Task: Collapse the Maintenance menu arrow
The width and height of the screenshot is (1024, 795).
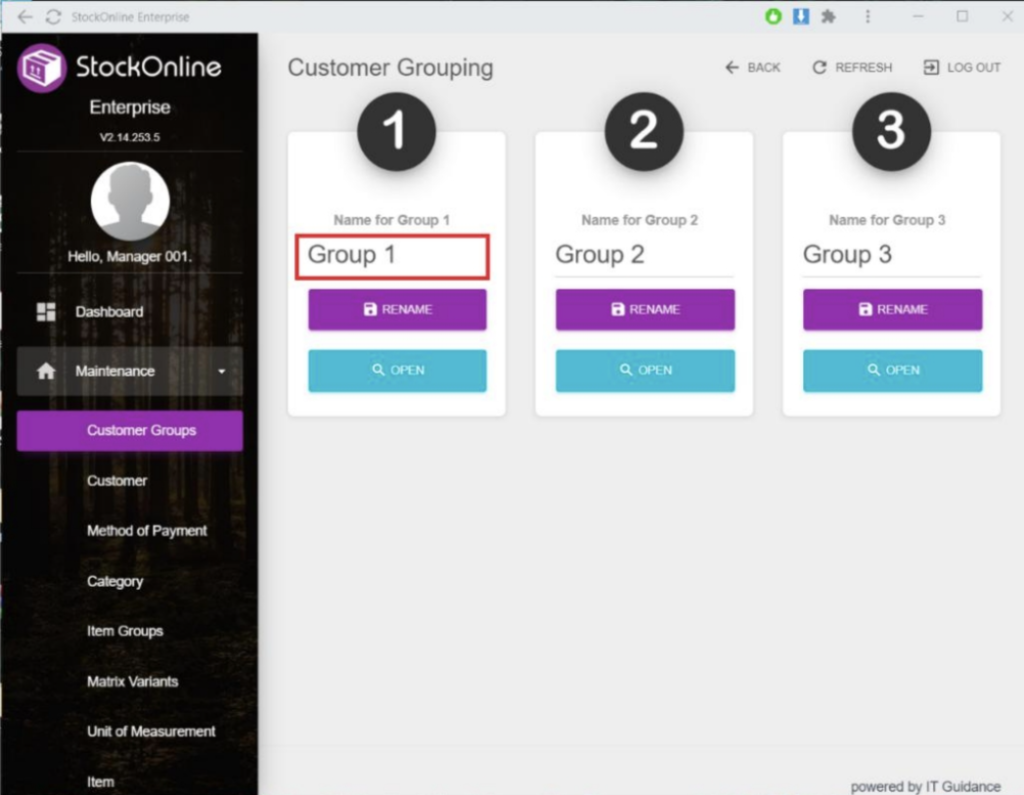Action: [x=221, y=372]
